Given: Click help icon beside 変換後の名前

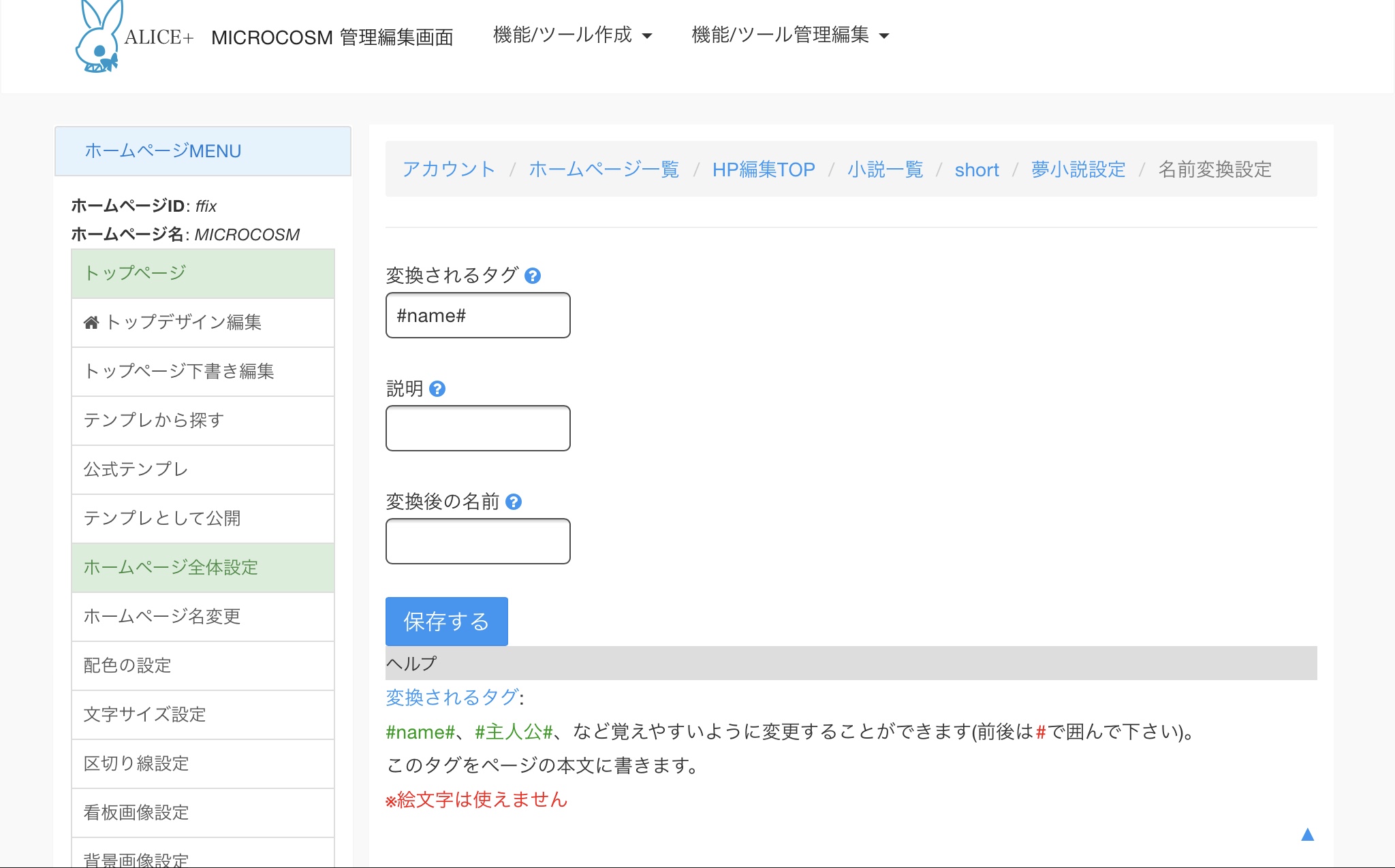Looking at the screenshot, I should tap(514, 502).
